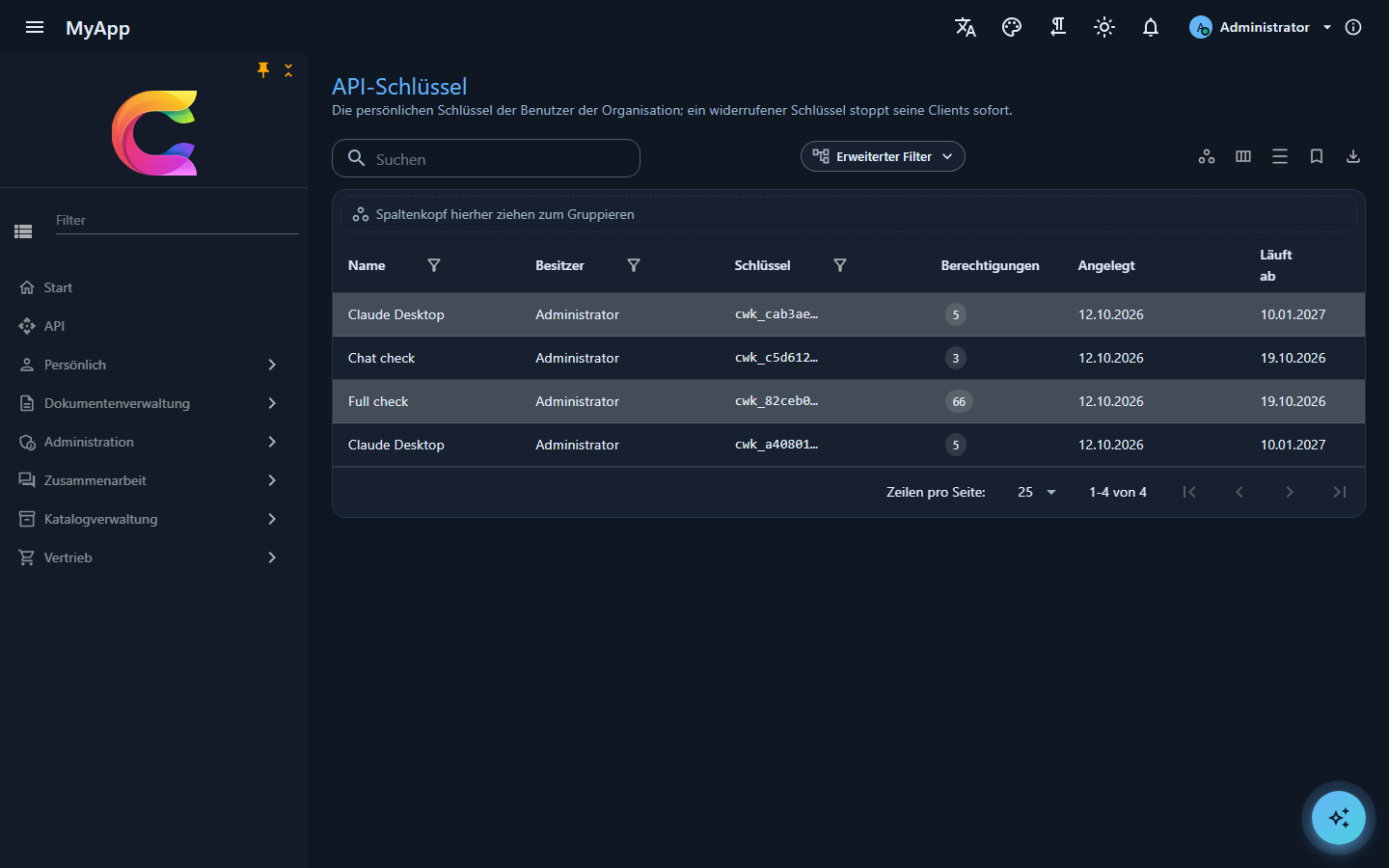Click key cwk_cab3ae… cell
1389x868 pixels.
click(776, 314)
